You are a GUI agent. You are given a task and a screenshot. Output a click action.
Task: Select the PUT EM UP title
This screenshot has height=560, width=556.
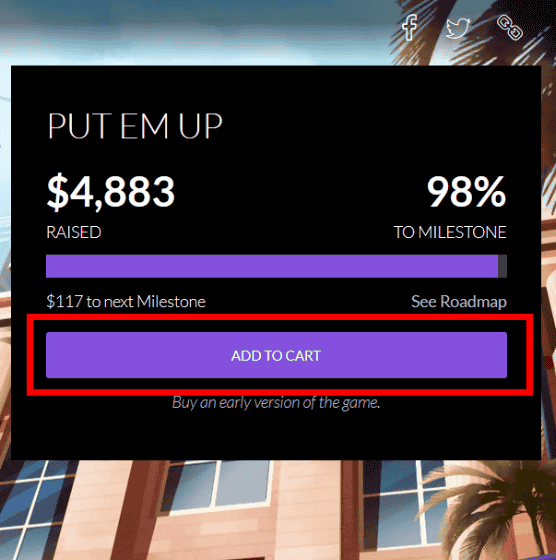coord(135,125)
